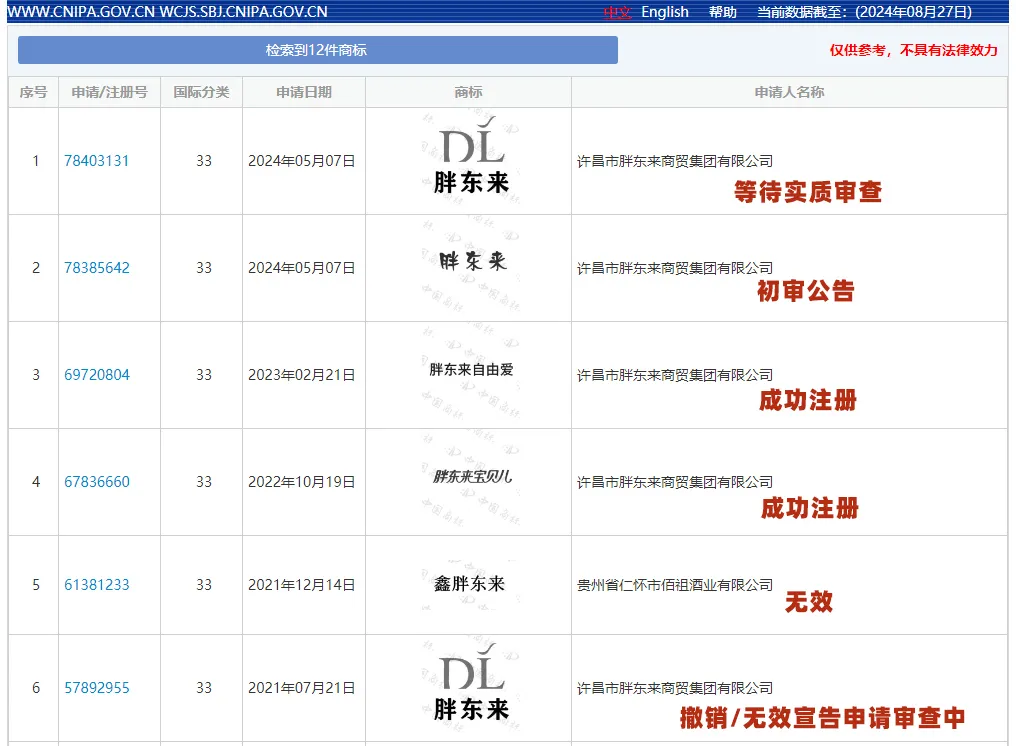Select the application date 2021年12月14日
The width and height of the screenshot is (1016, 746).
point(301,585)
